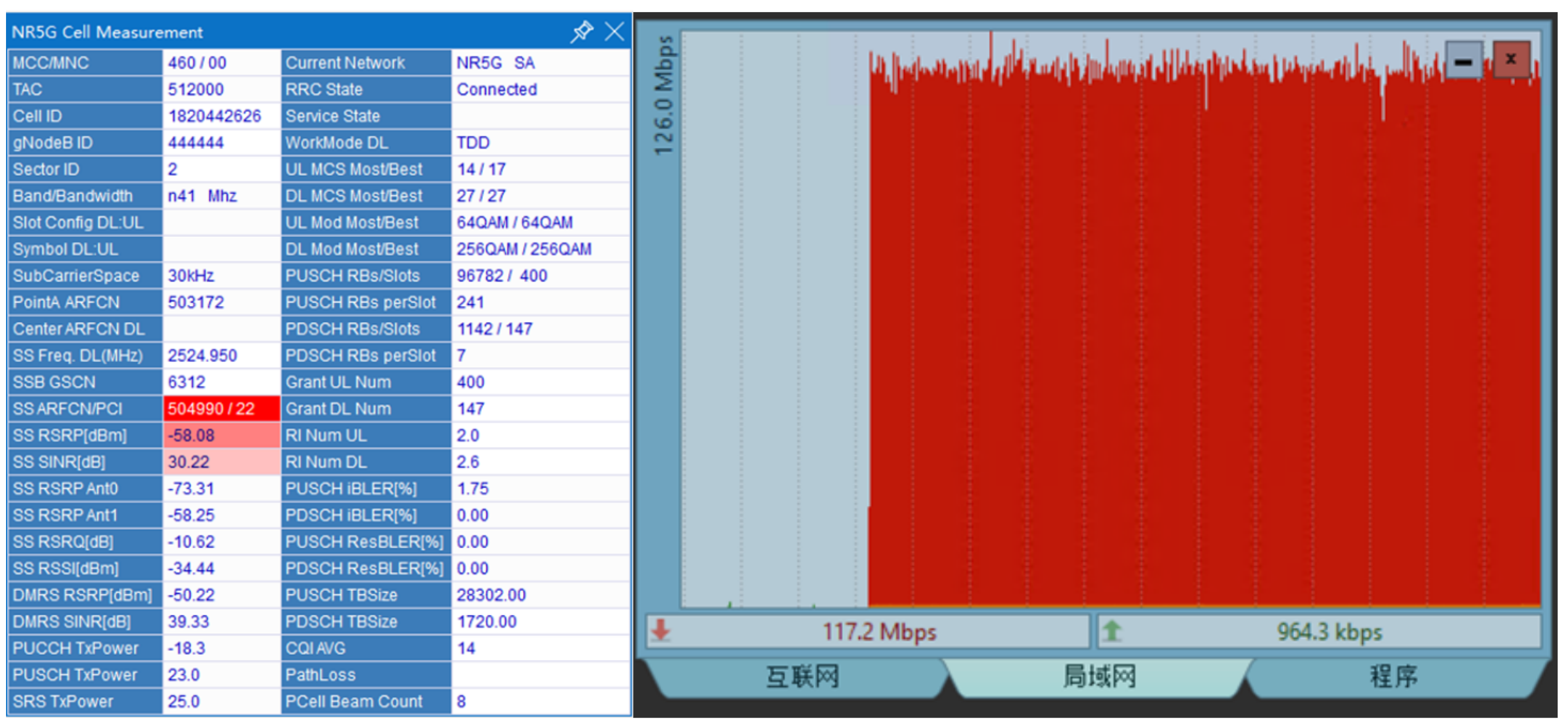Screen dimensions: 1568x727
Task: Click the Cell ID value 1820442626
Action: click(x=214, y=116)
